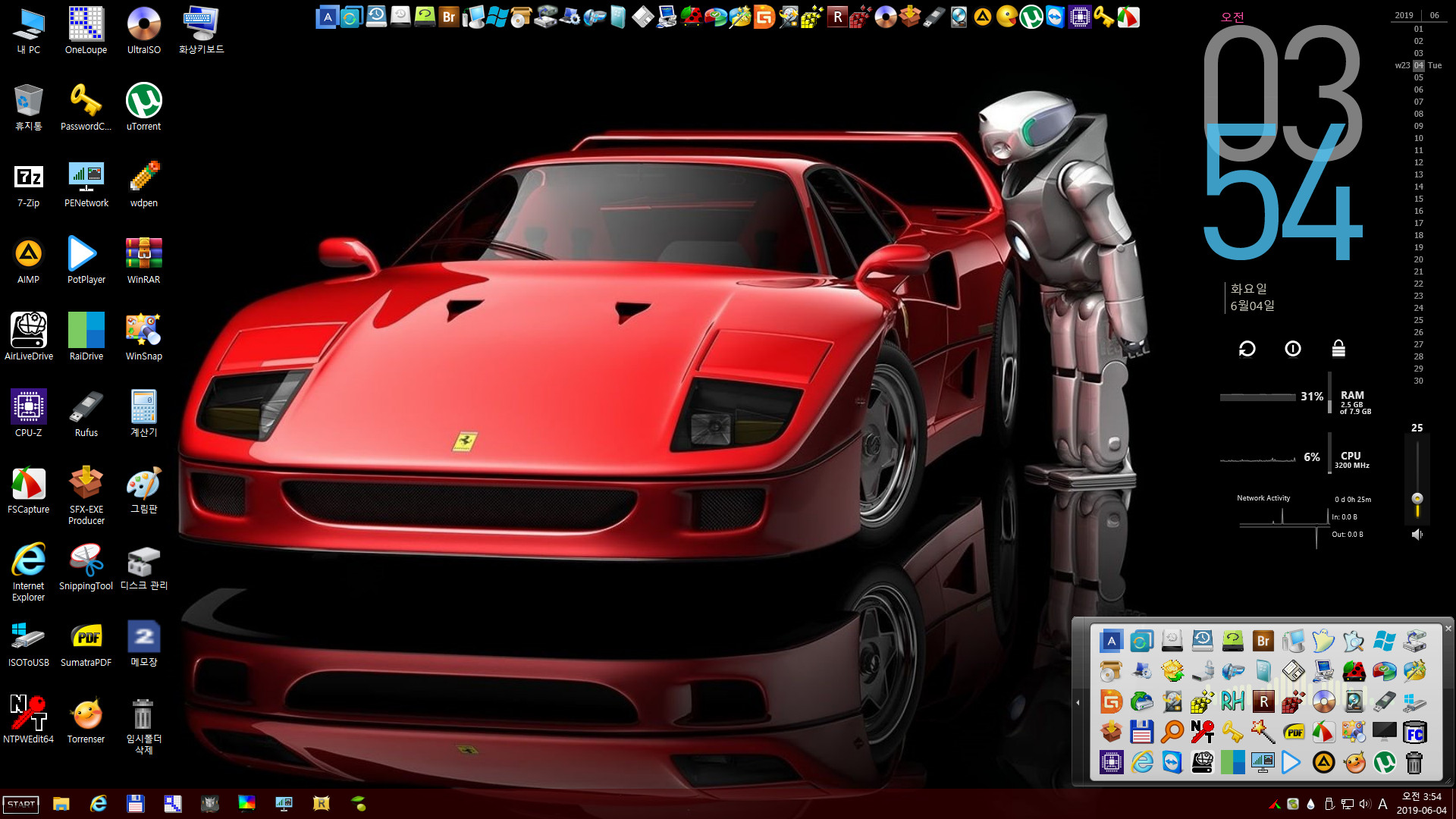Screen dimensions: 1456x819
Task: Adjust the widget volume slider knob
Action: point(1417,498)
